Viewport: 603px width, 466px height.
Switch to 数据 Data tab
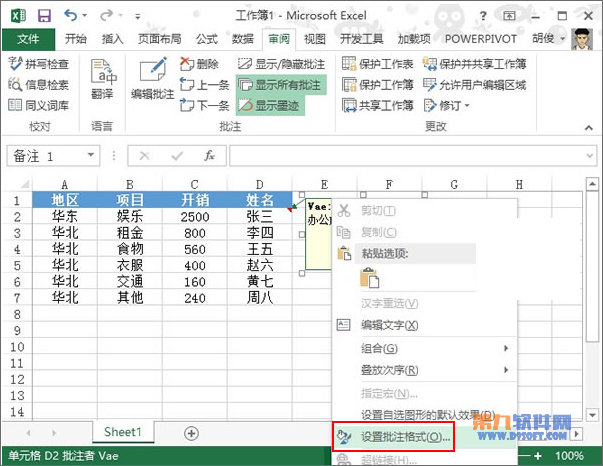coord(243,39)
